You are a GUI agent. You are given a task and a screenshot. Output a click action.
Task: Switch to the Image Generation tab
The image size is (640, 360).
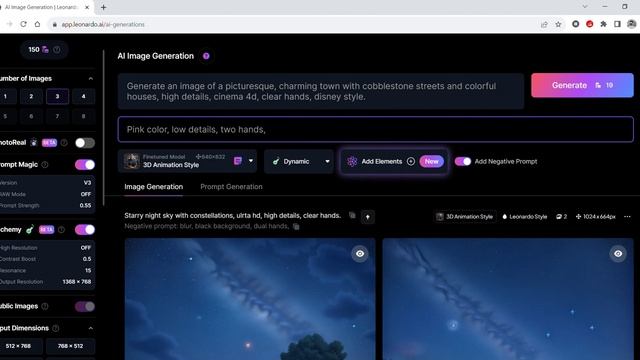(x=153, y=187)
